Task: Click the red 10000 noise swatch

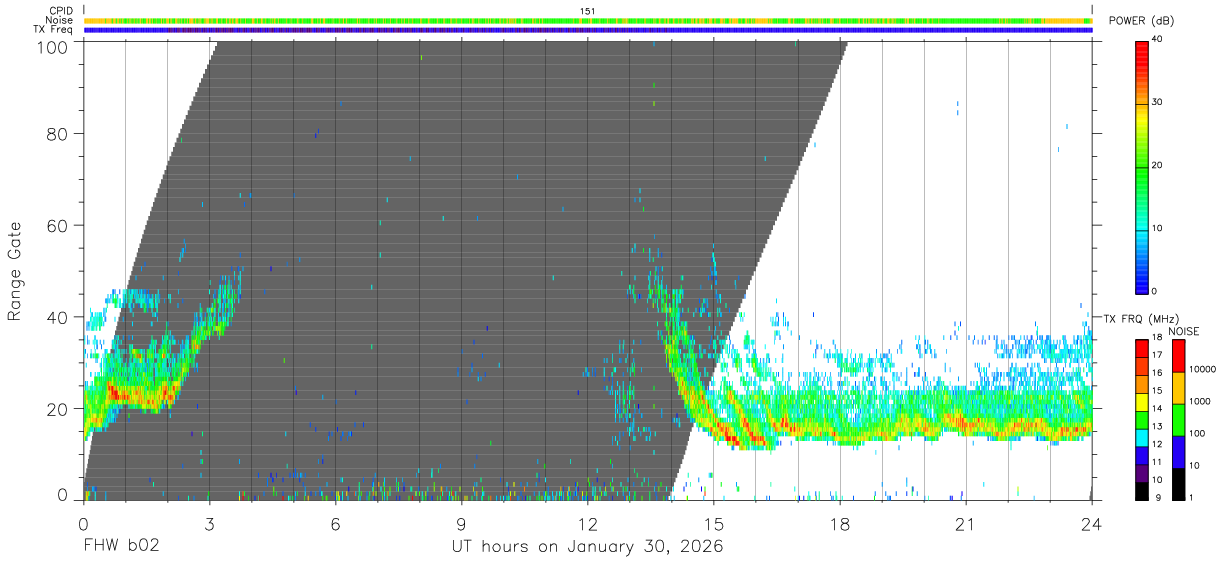Action: point(1178,356)
